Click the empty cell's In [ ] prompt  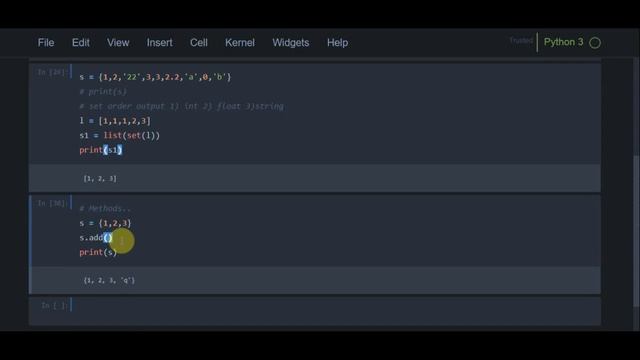click(54, 305)
